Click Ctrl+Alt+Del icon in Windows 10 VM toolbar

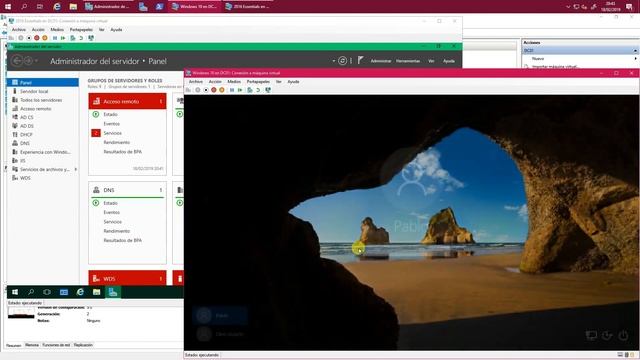click(189, 90)
